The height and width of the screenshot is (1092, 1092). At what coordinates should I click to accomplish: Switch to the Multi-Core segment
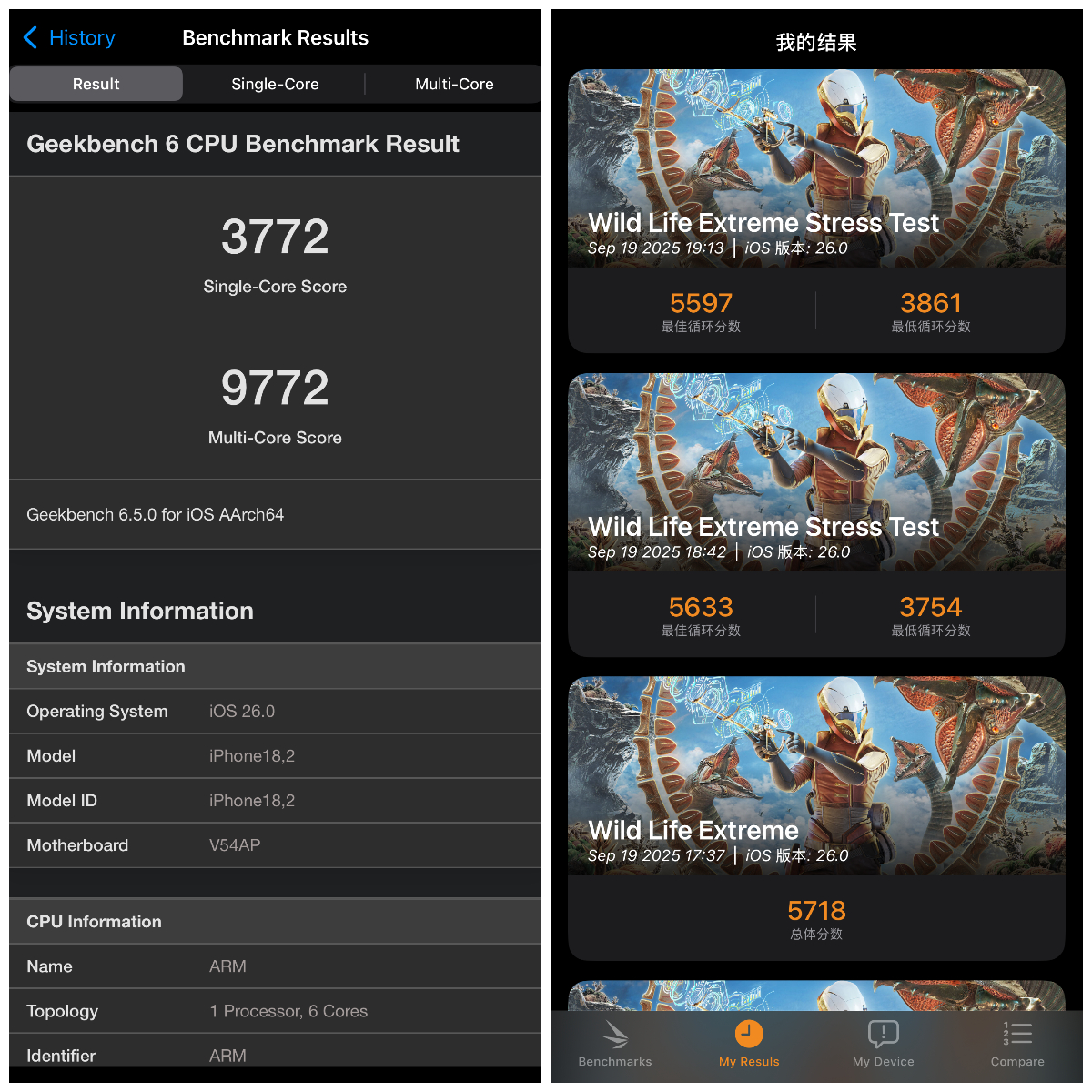[454, 84]
